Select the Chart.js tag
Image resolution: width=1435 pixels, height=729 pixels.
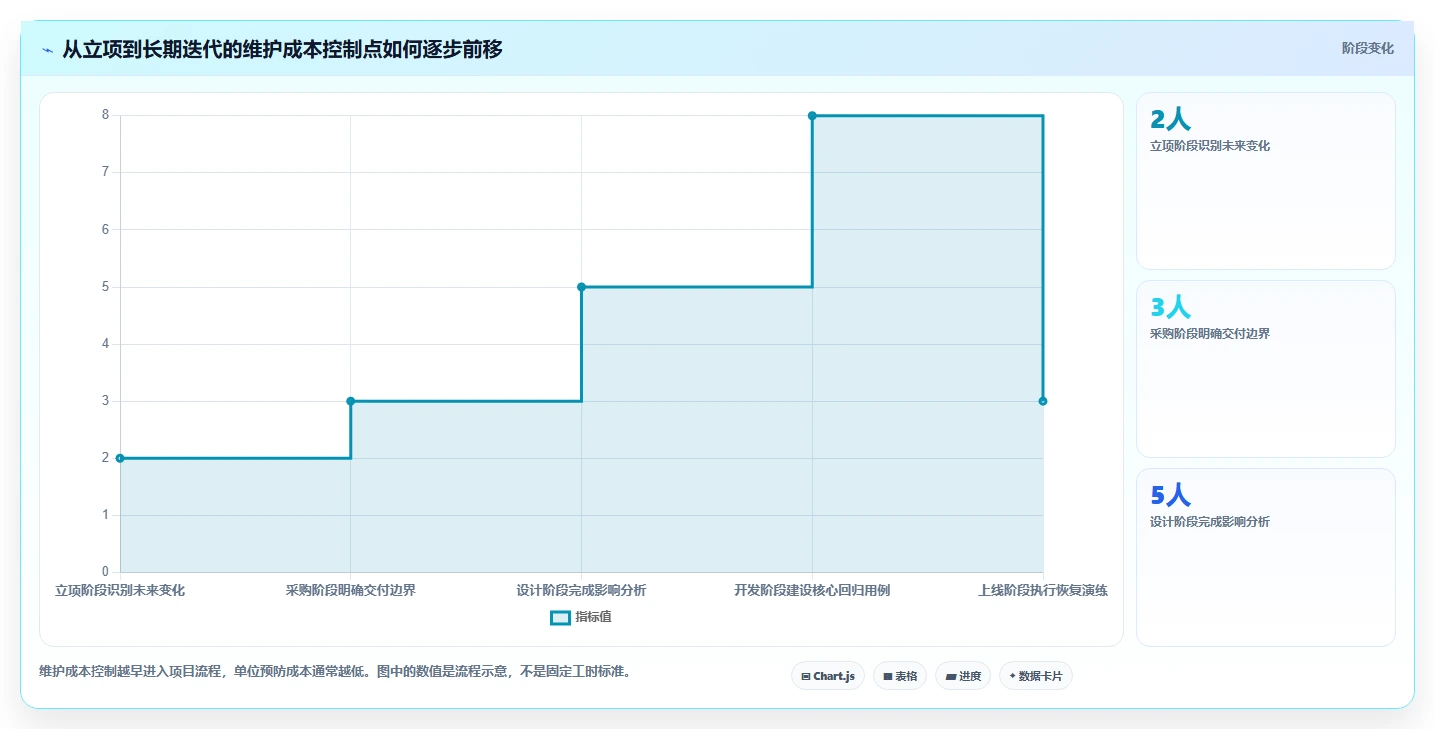pos(828,676)
